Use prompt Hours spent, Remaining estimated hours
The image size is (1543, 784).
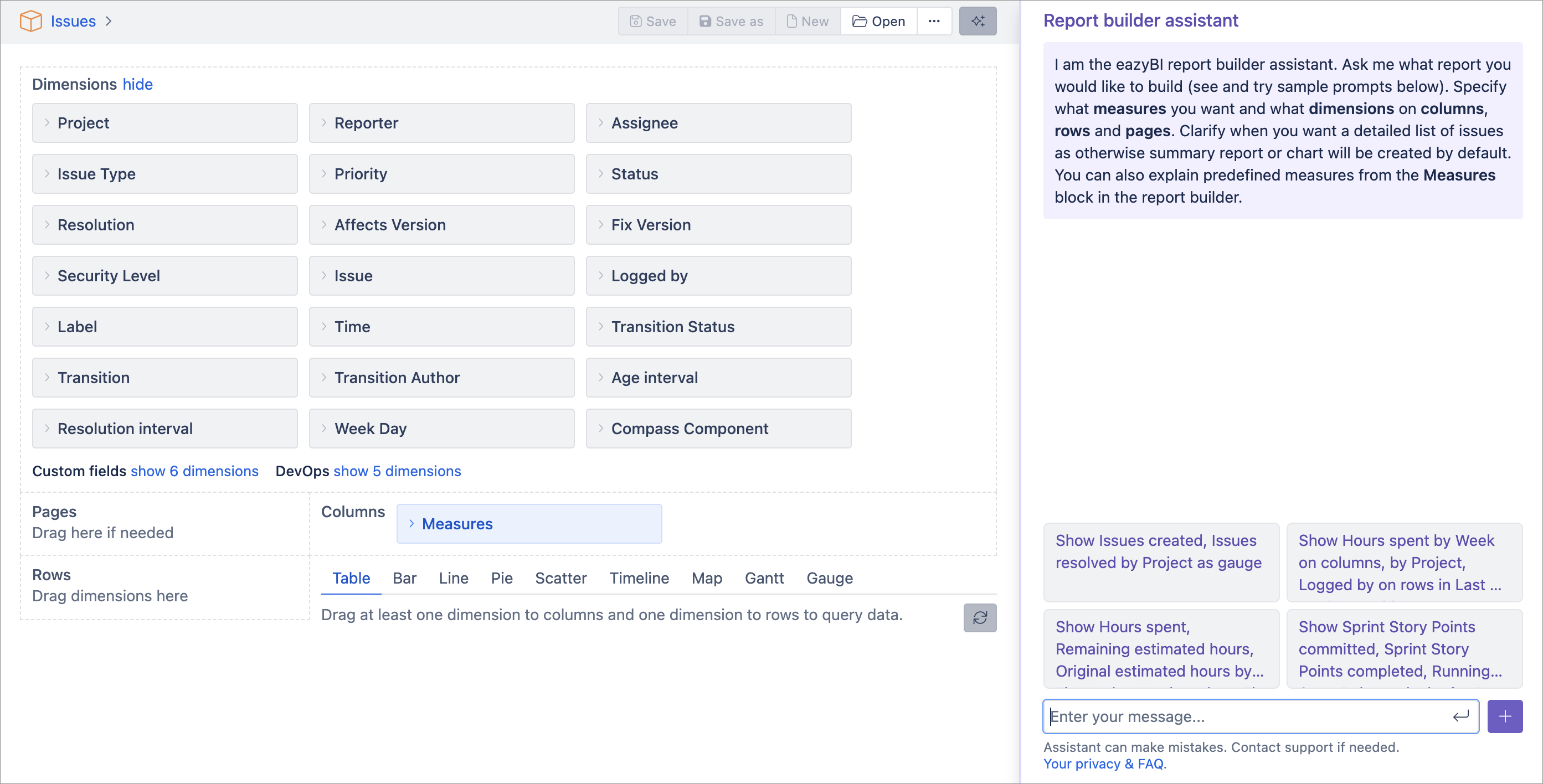pos(1161,648)
